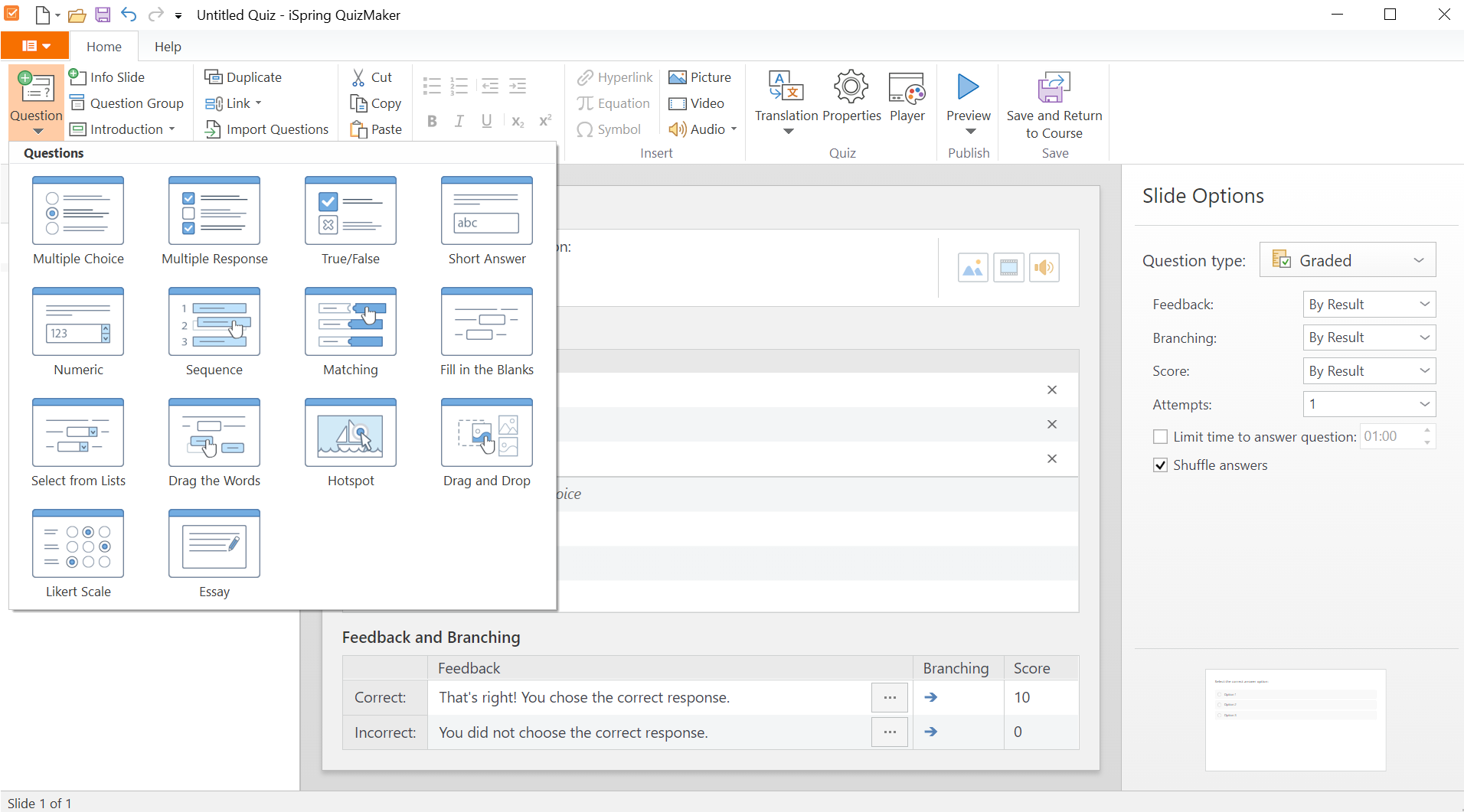This screenshot has height=812, width=1464.
Task: Add a Numeric question
Action: pos(78,332)
